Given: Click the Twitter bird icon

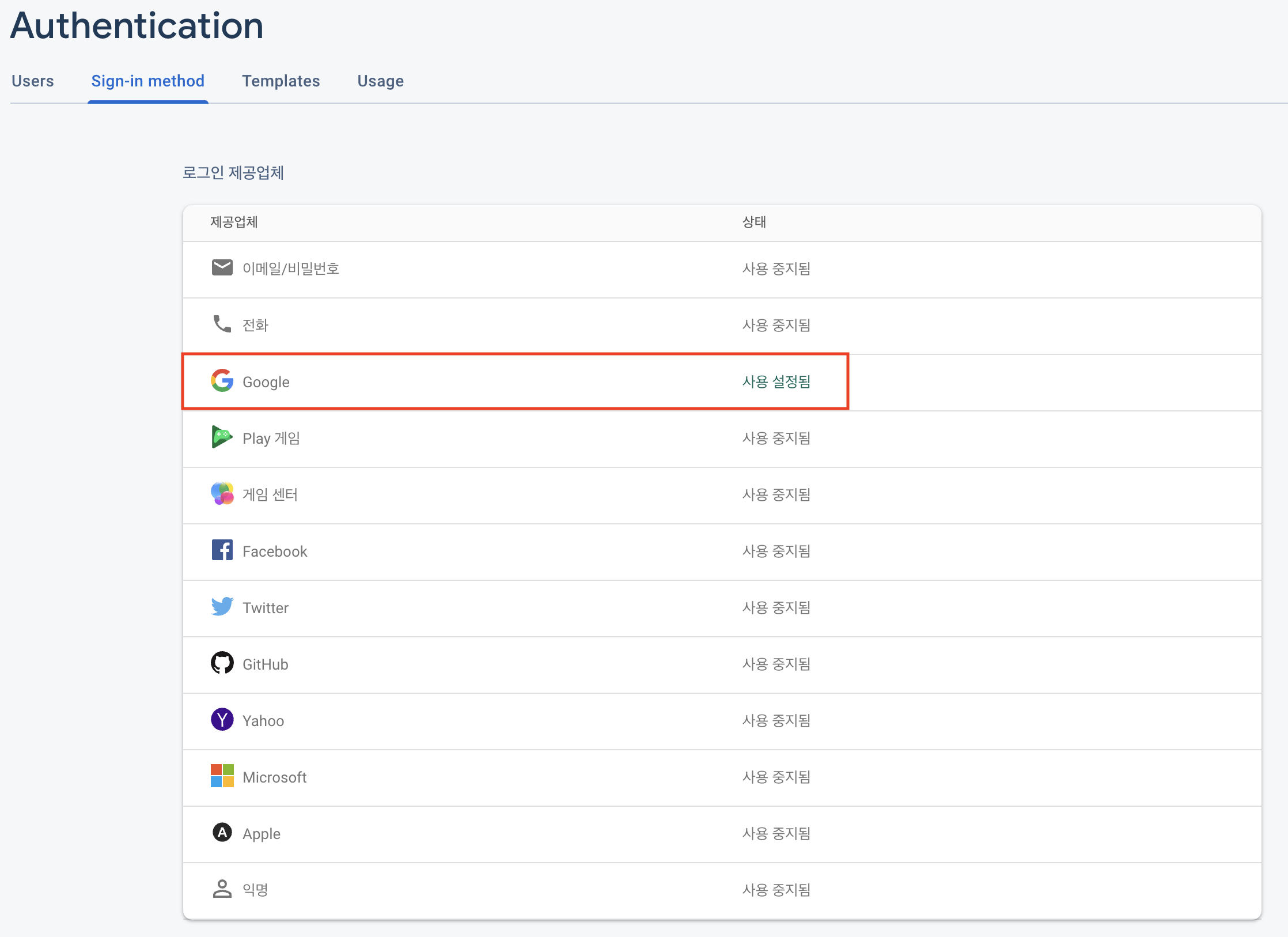Looking at the screenshot, I should (222, 607).
